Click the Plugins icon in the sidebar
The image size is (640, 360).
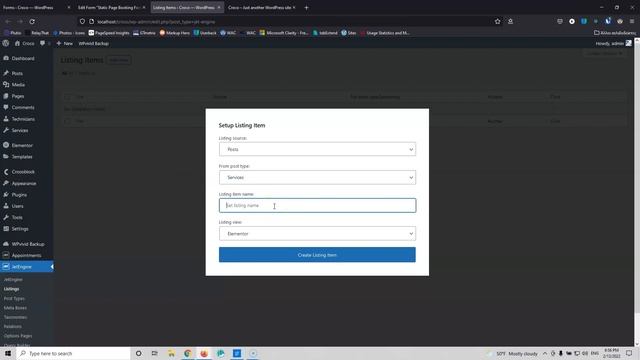6,195
